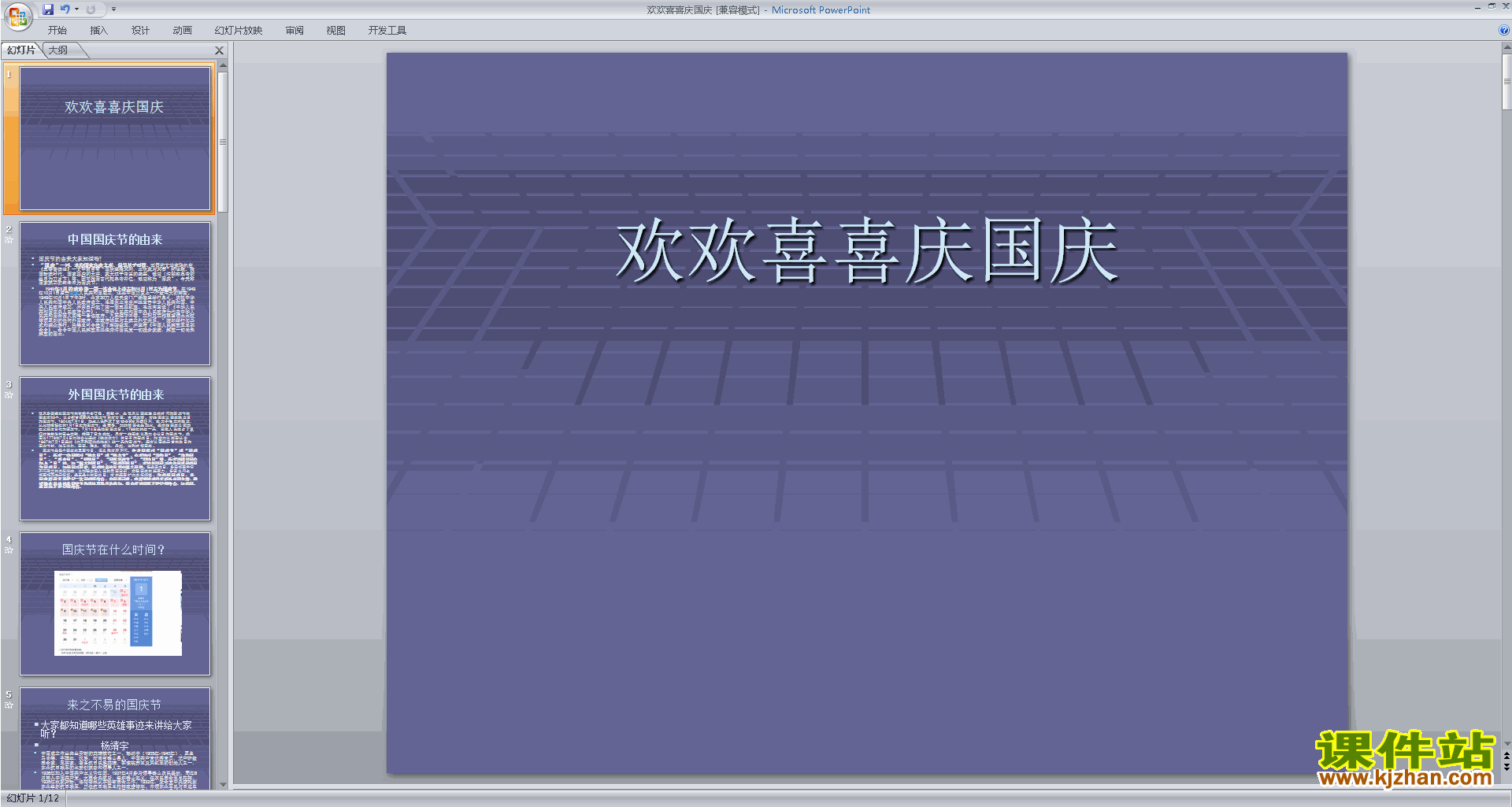
Task: Click the slide title 欢欢喜喜庆国庆
Action: pyautogui.click(x=867, y=250)
